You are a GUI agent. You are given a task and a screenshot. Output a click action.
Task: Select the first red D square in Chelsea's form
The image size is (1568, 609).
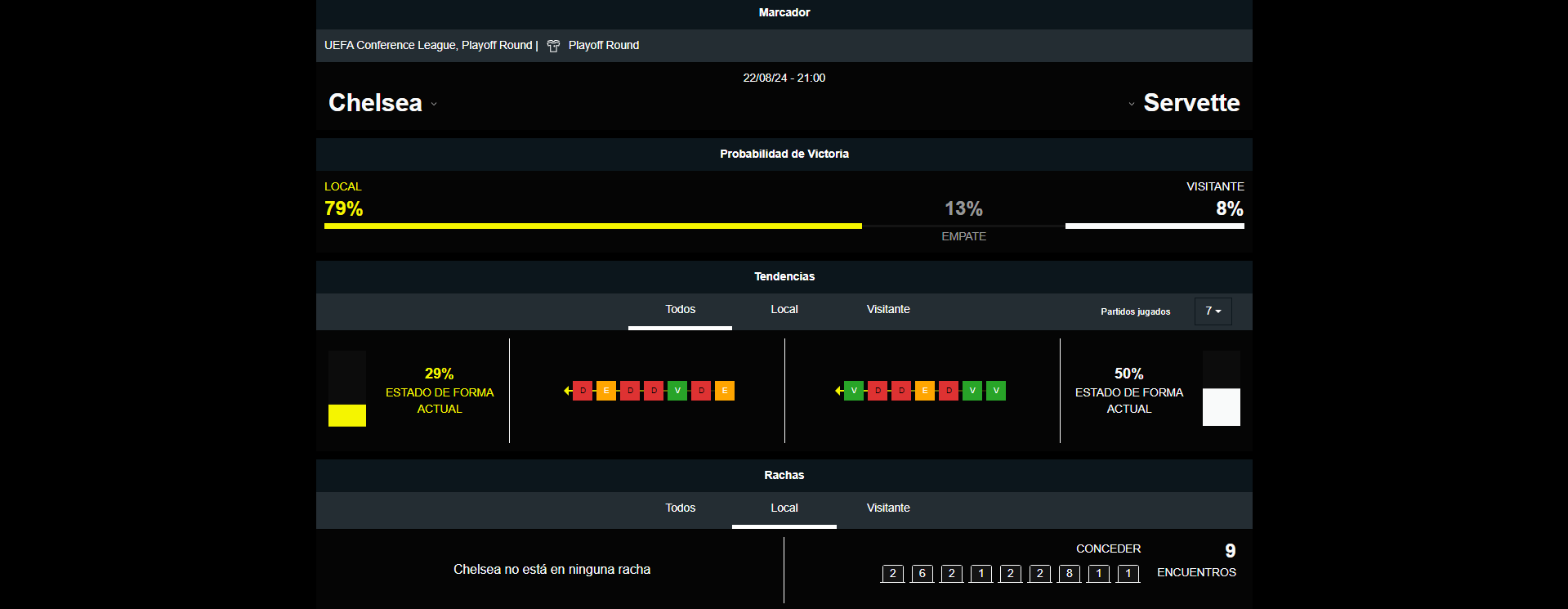[x=583, y=391]
